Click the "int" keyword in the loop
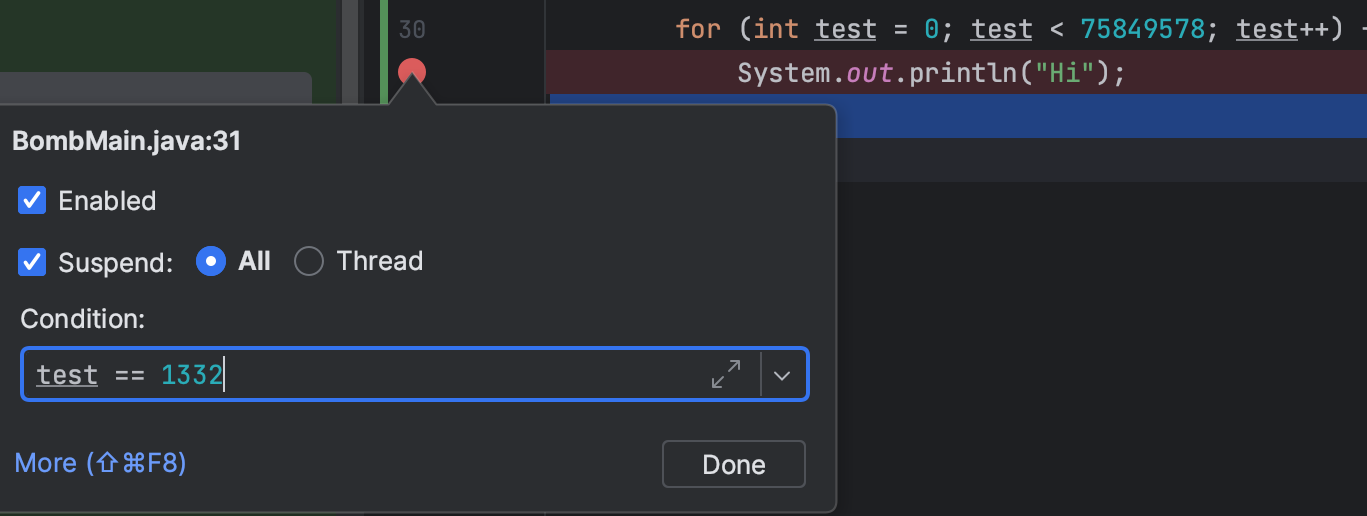The height and width of the screenshot is (516, 1367). (x=775, y=29)
